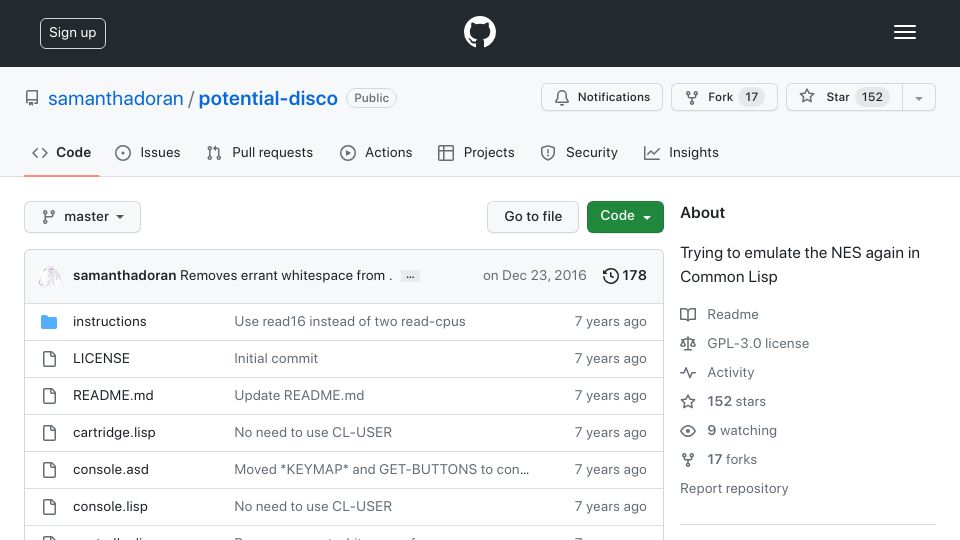Open the Readme link in About
Image resolution: width=960 pixels, height=540 pixels.
[733, 315]
